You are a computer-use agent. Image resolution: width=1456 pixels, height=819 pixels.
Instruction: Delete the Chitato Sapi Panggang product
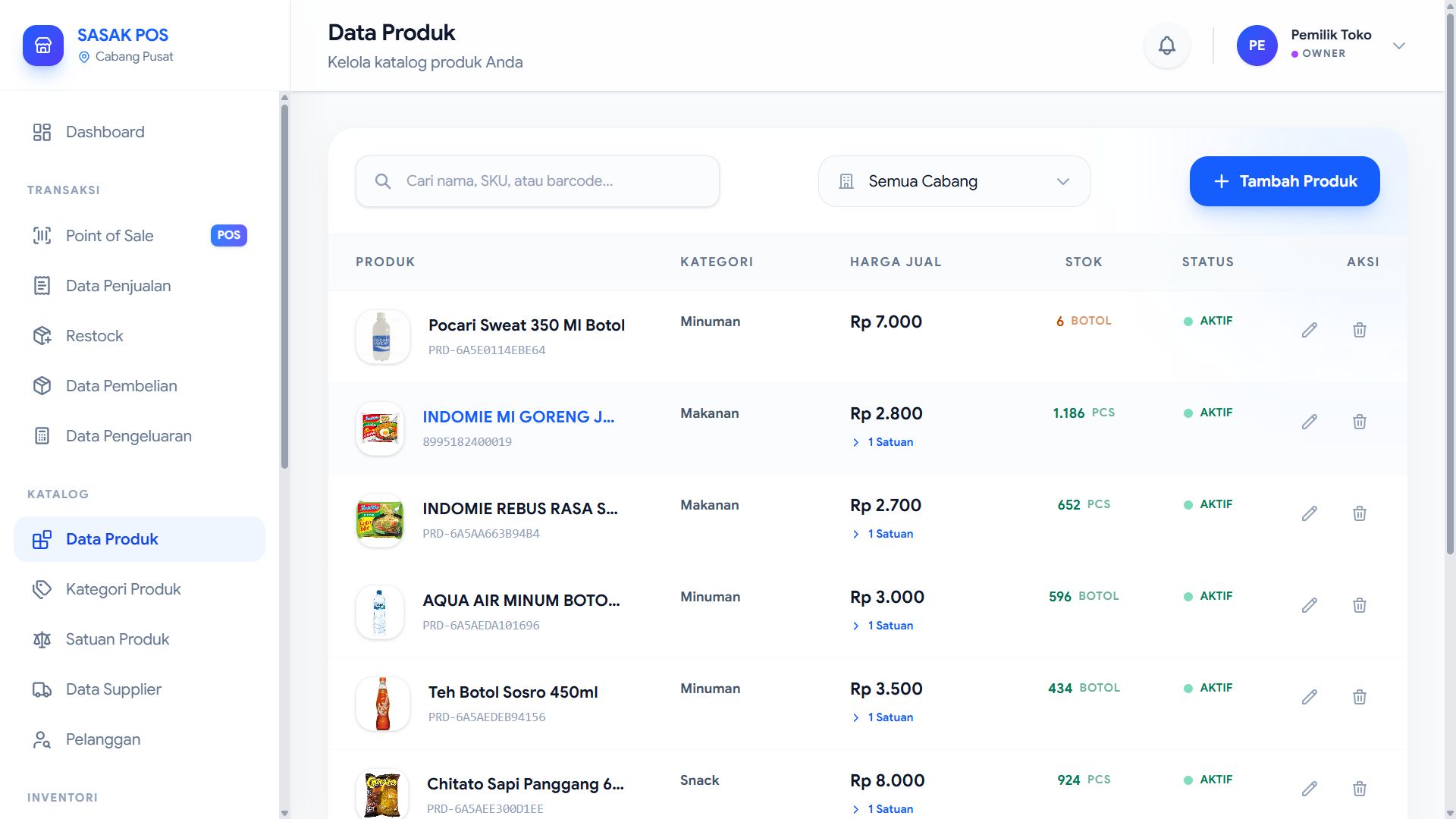pos(1359,789)
